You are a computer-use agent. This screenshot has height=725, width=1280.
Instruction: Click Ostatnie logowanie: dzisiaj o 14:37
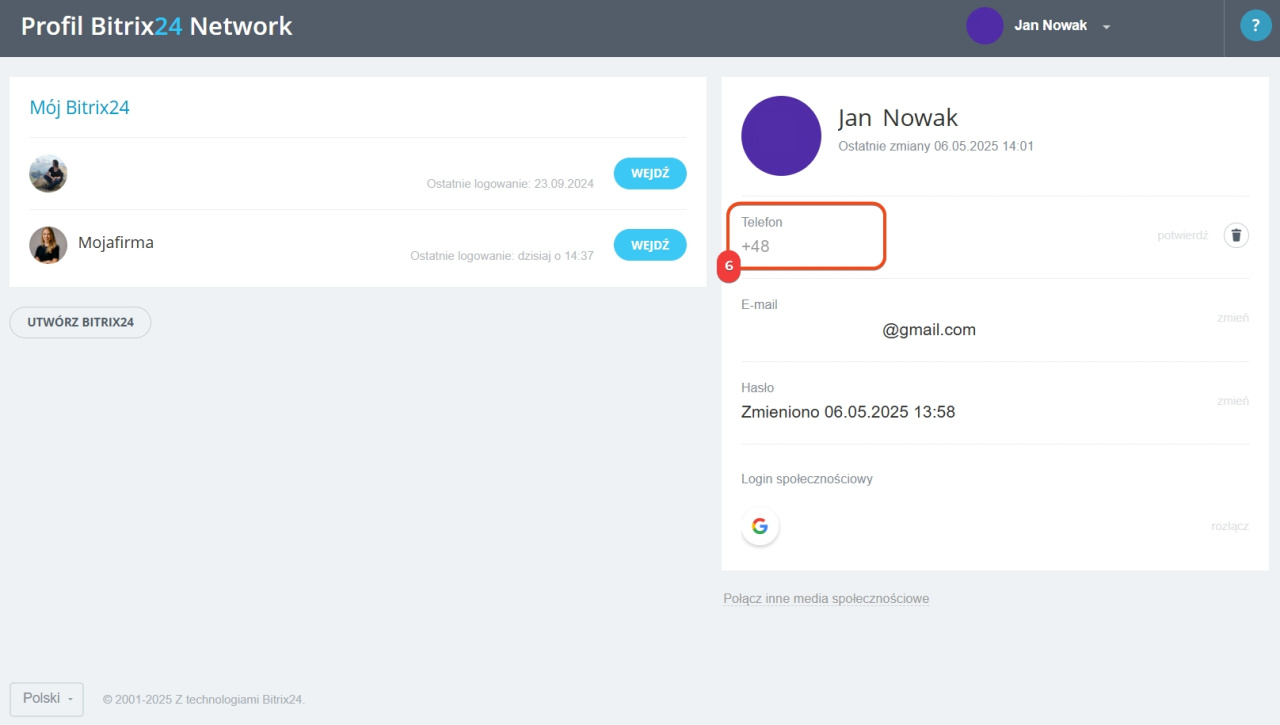(x=502, y=256)
